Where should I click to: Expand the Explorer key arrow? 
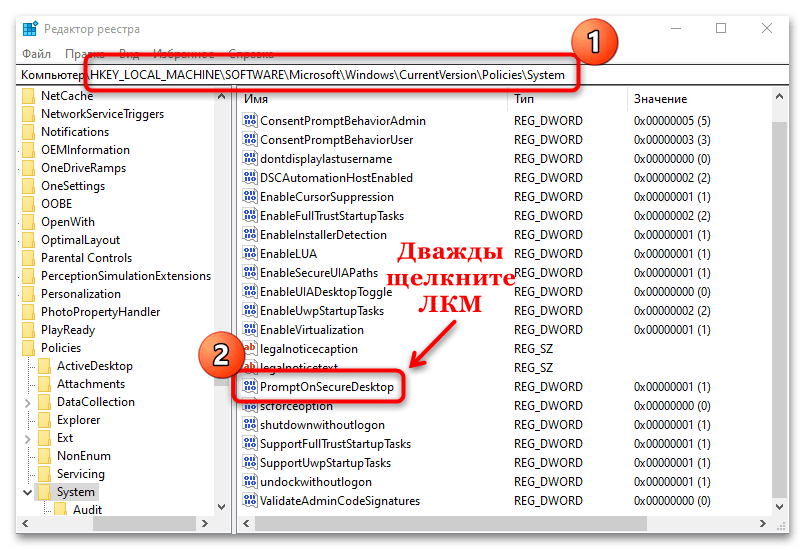click(27, 420)
